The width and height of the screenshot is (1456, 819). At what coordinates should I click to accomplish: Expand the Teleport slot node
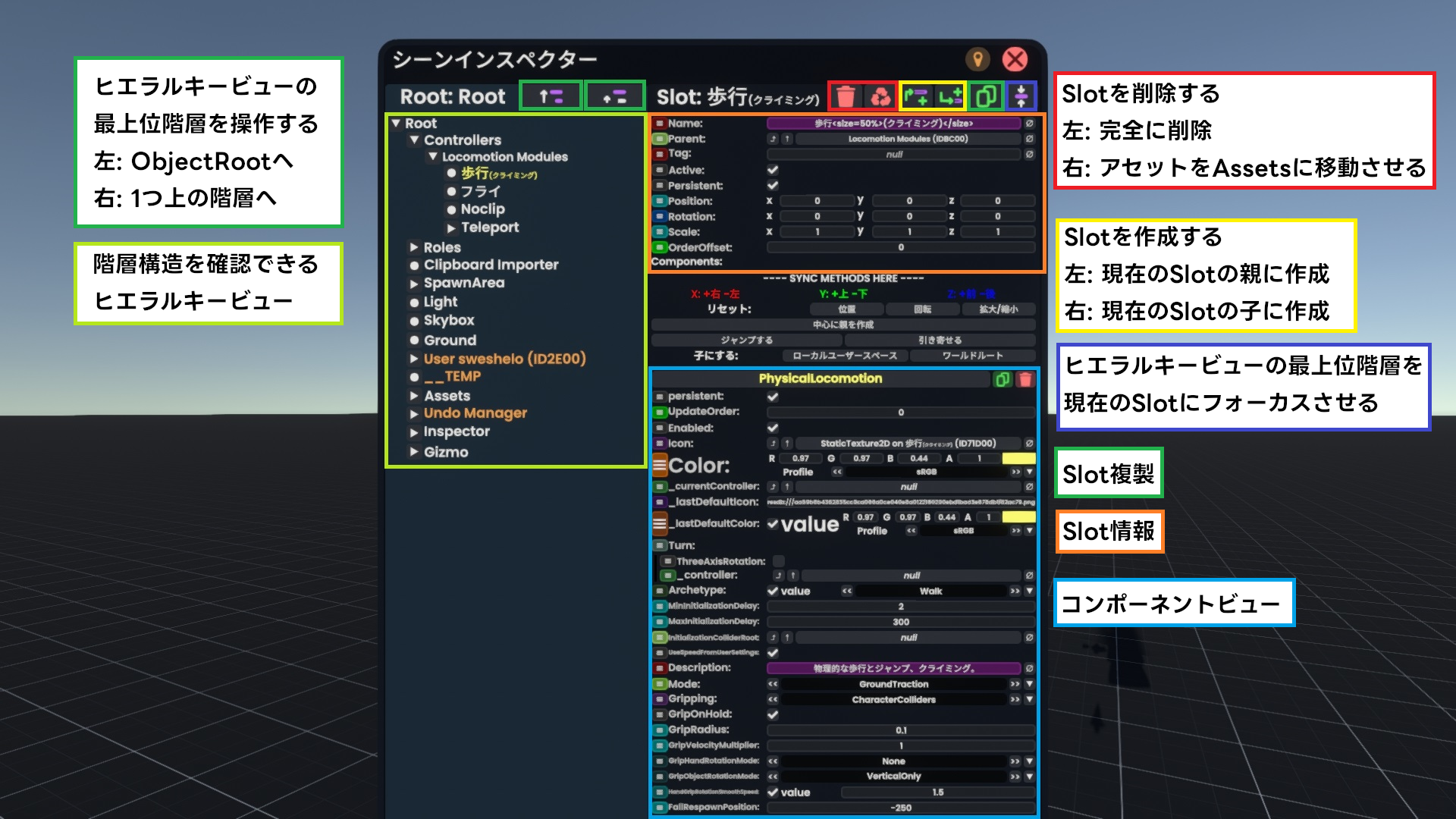point(451,227)
